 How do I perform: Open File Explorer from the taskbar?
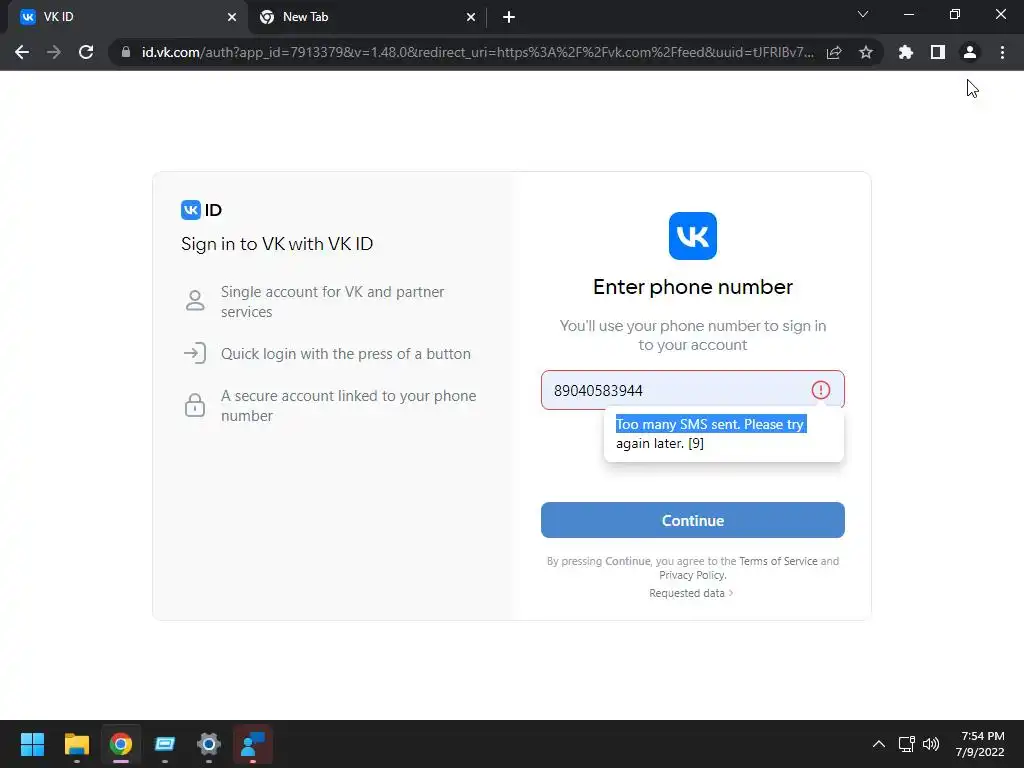[77, 744]
